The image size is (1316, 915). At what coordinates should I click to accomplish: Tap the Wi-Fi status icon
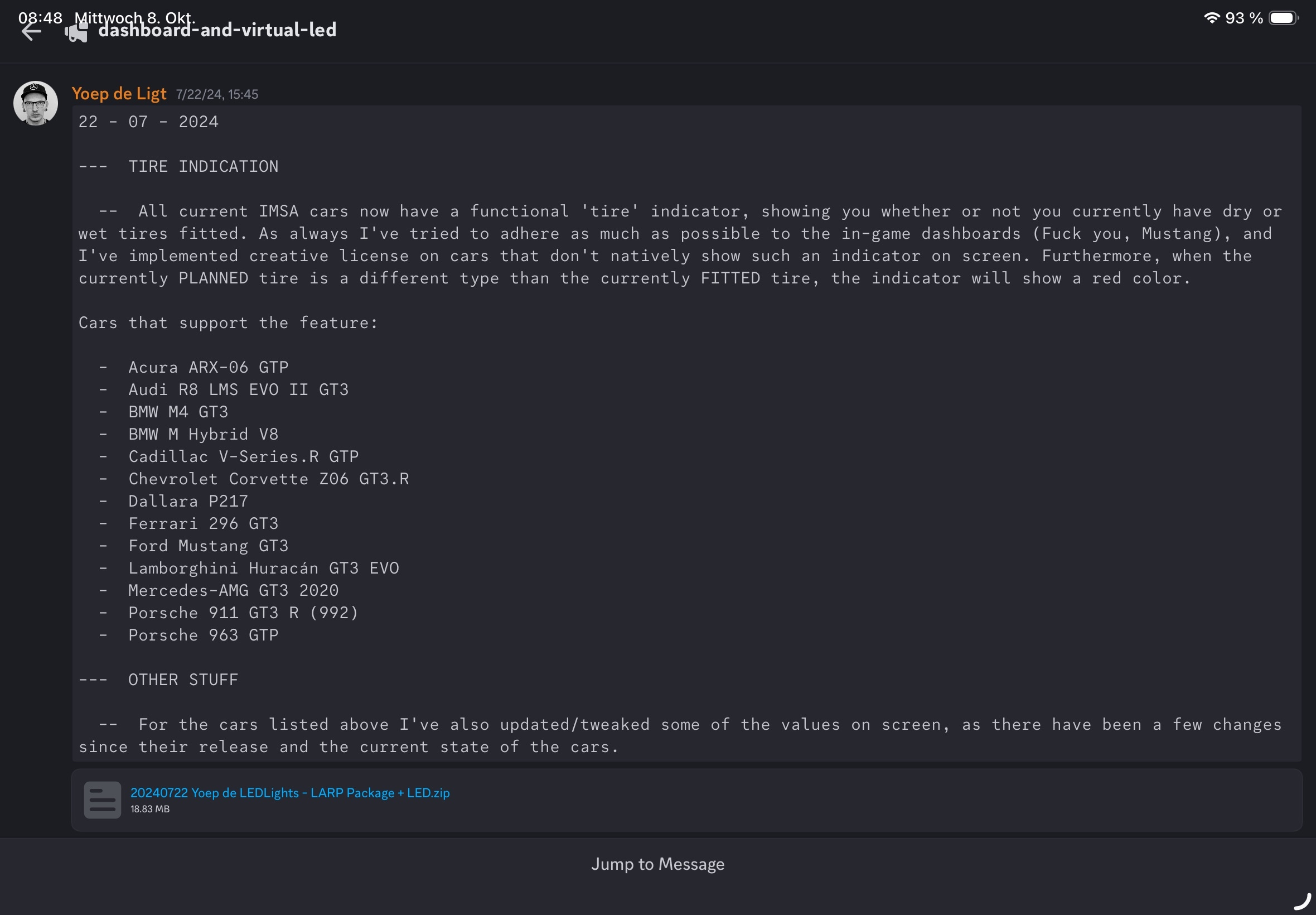click(1212, 18)
